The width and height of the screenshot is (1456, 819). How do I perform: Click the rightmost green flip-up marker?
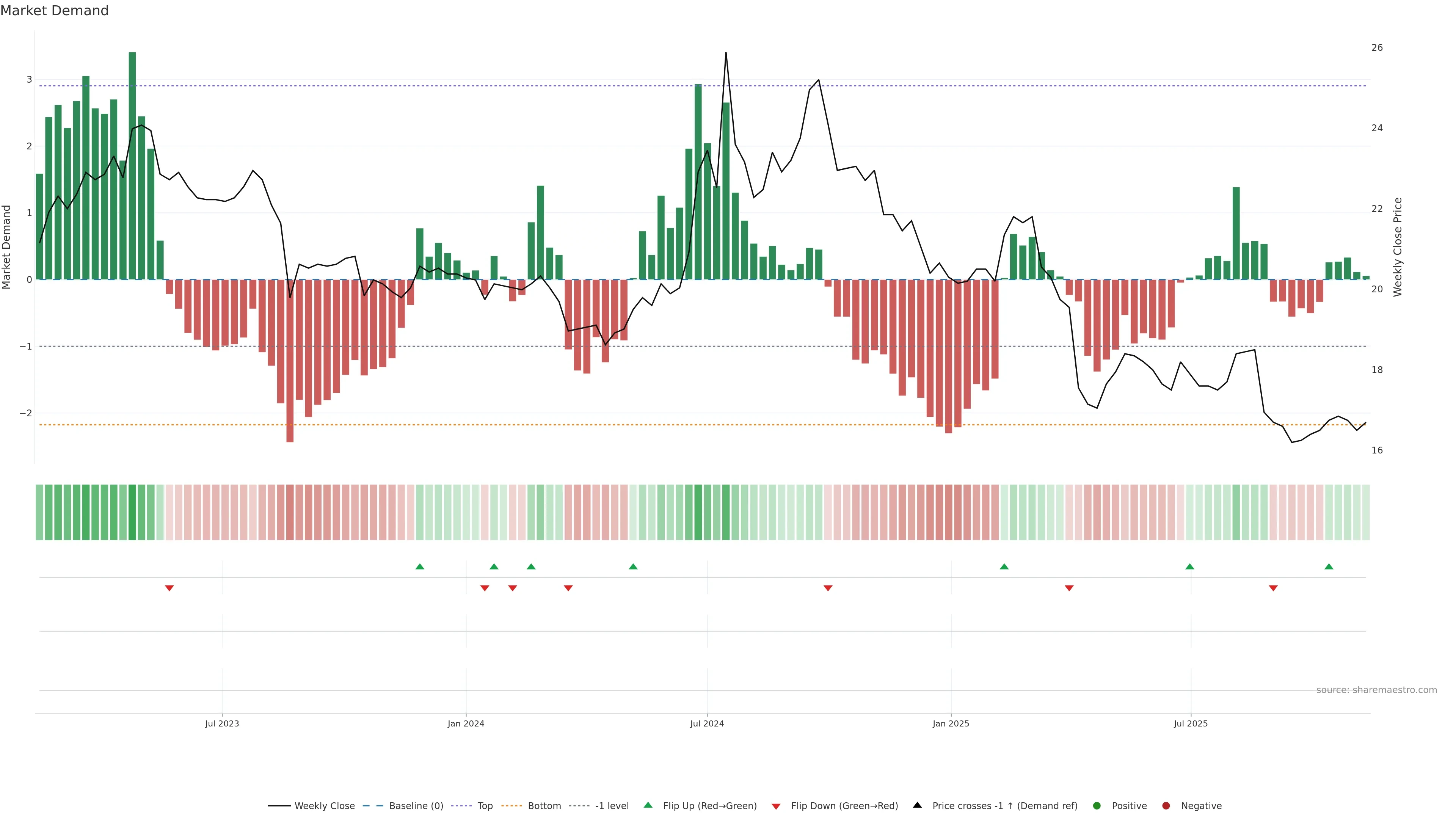pos(1329,566)
